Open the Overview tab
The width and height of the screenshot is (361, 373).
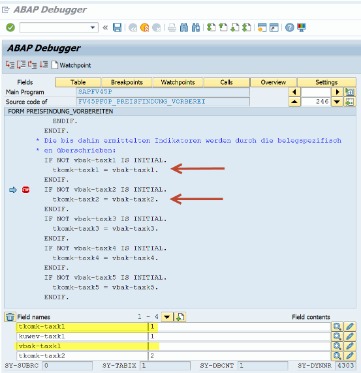point(273,82)
